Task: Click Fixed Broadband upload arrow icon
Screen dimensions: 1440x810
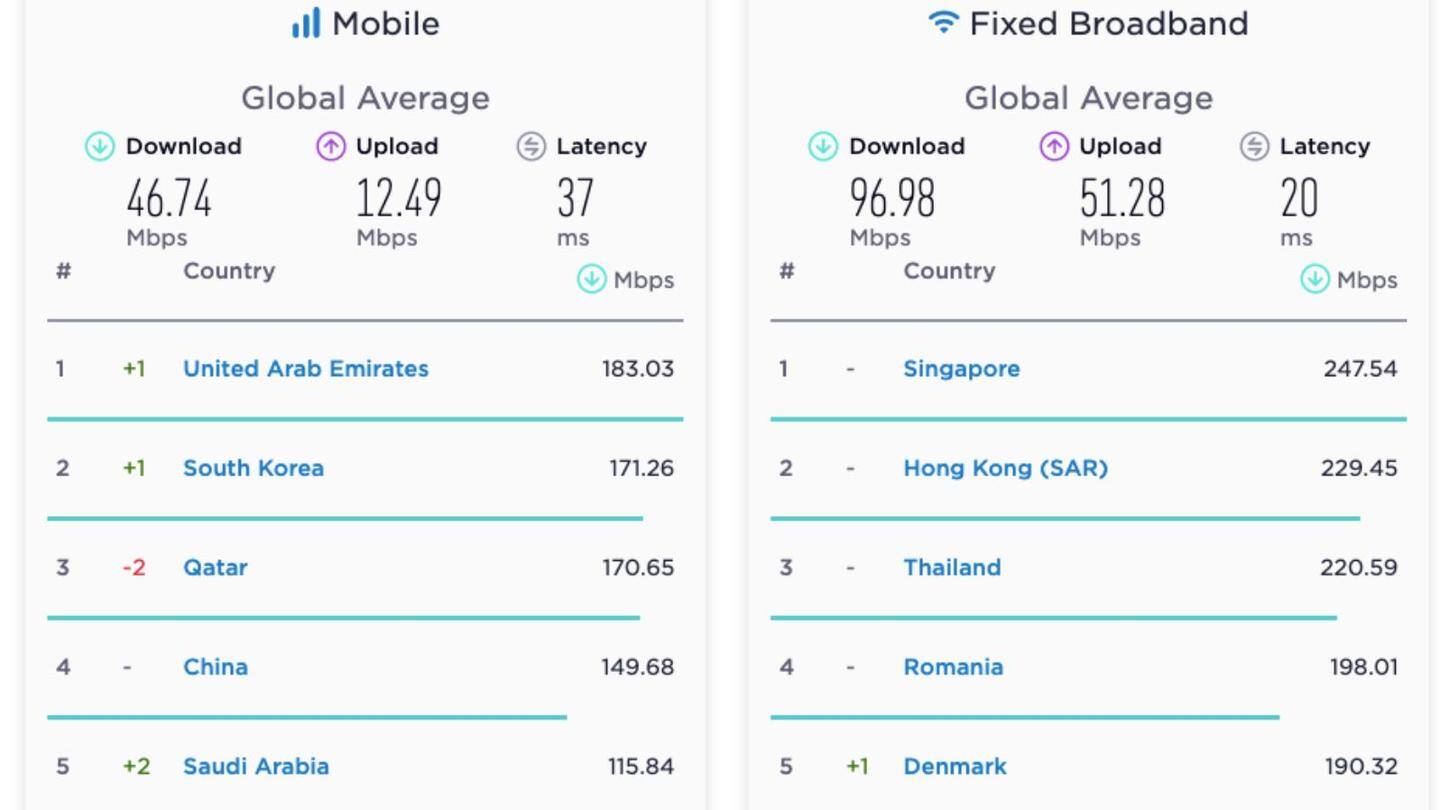Action: click(1054, 147)
